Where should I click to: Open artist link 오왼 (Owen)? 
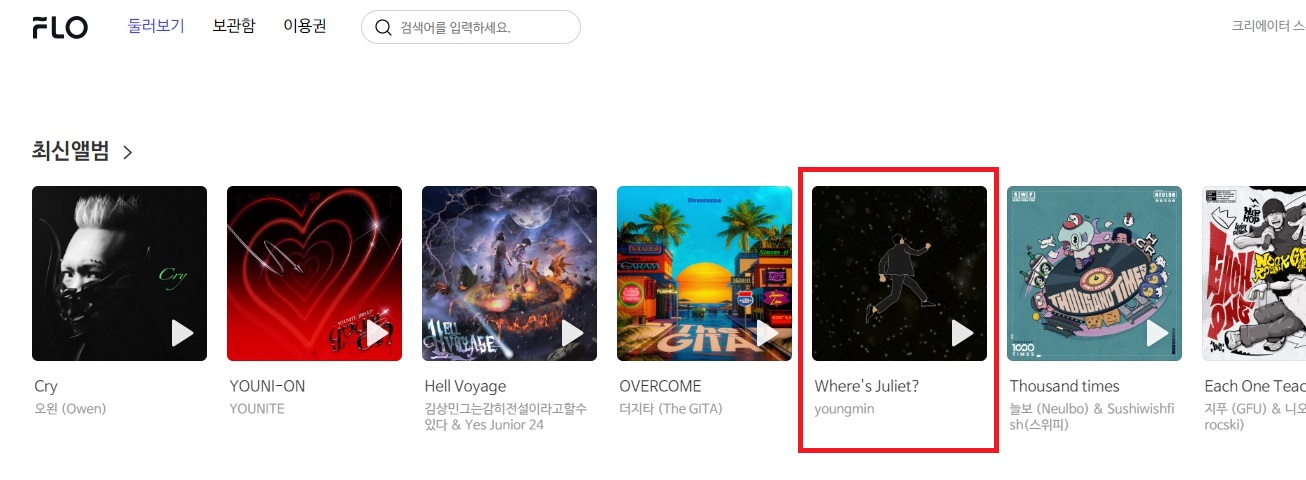(x=70, y=408)
